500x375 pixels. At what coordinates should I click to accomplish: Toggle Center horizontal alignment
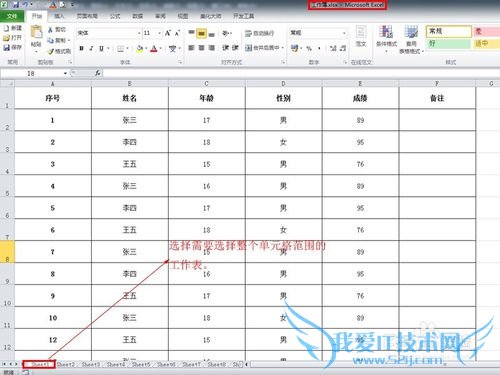tap(201, 48)
